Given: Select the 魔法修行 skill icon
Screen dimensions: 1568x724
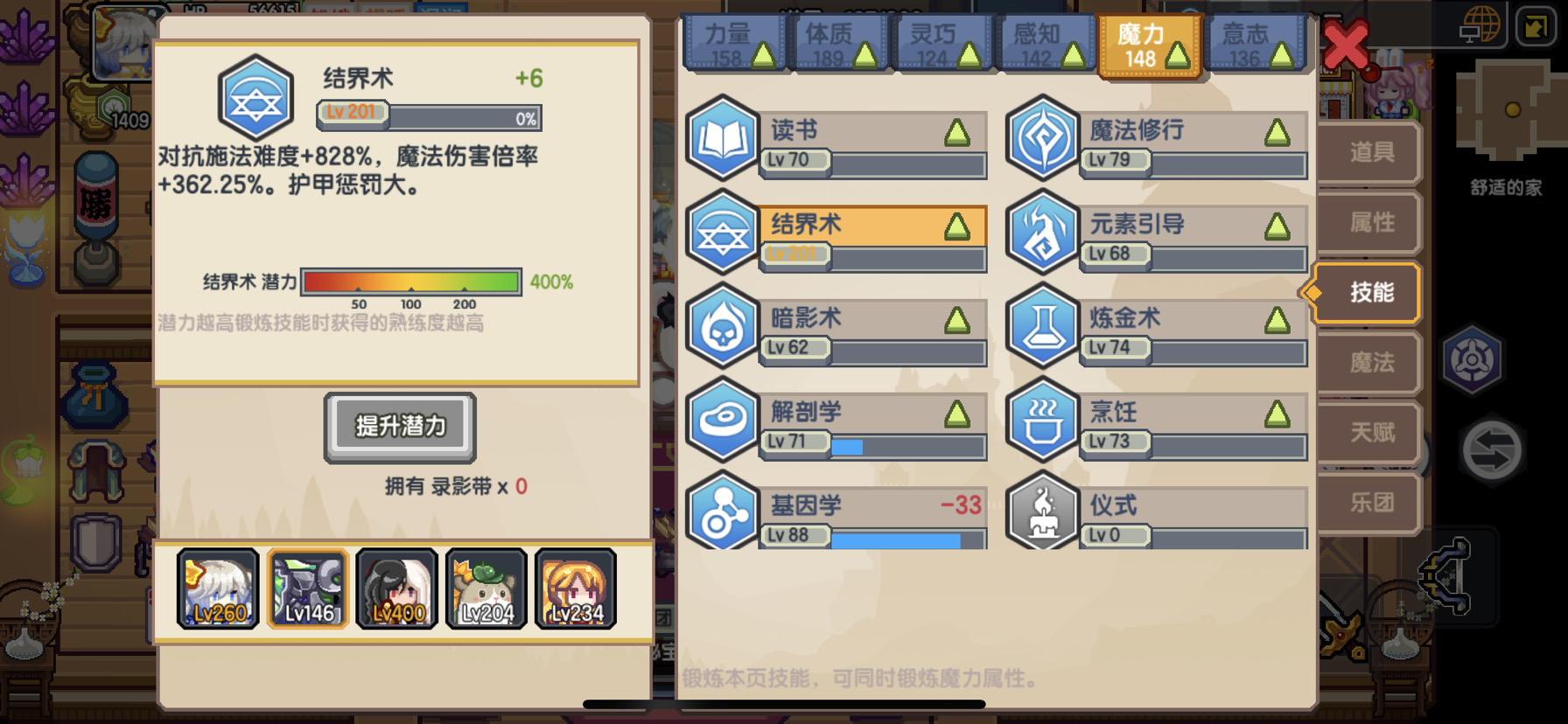Looking at the screenshot, I should 1041,139.
